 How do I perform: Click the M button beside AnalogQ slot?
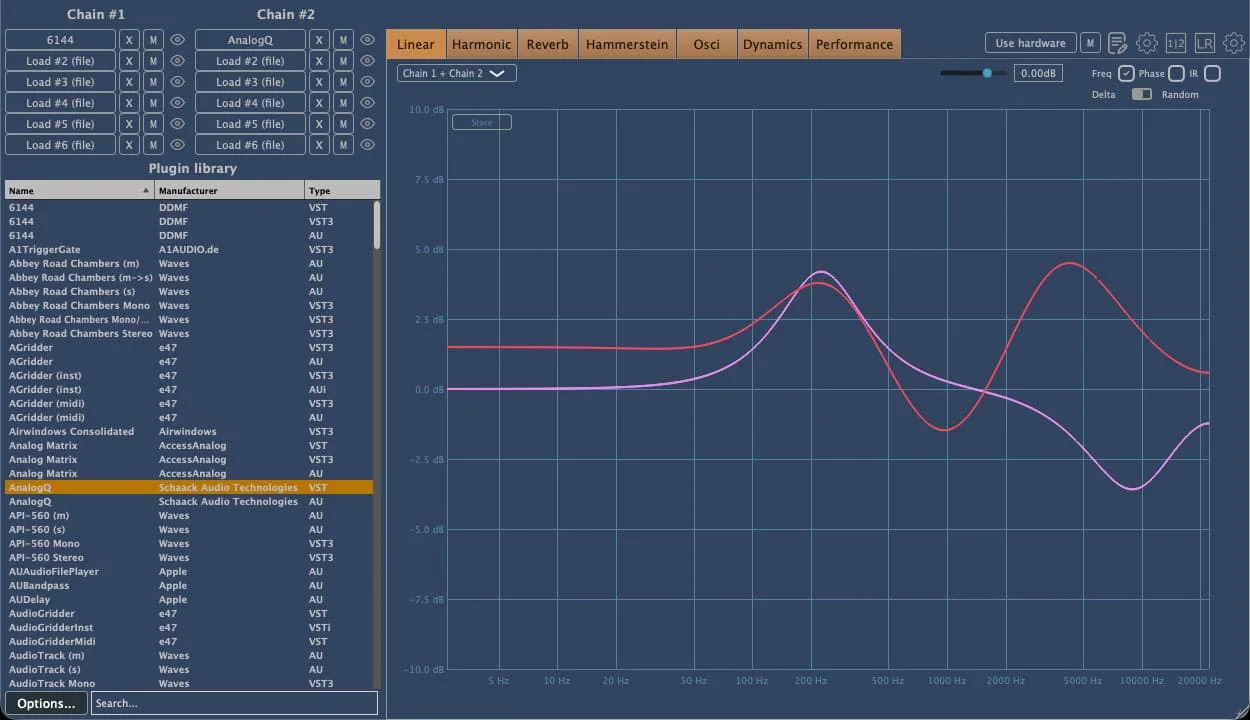(343, 40)
